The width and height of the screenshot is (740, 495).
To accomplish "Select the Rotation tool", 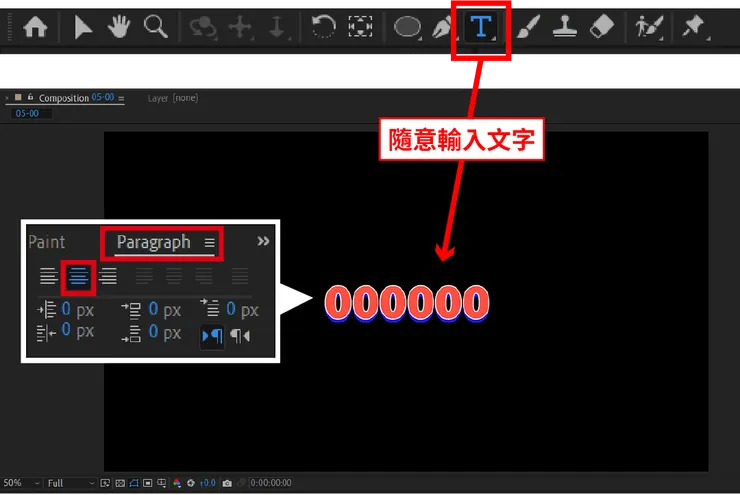I will pyautogui.click(x=324, y=26).
